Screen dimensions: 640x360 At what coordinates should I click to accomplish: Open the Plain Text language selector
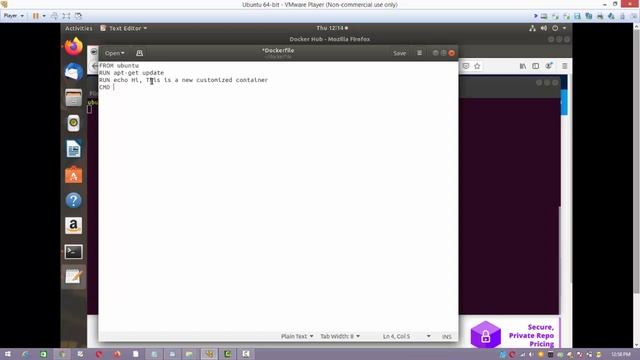(x=297, y=336)
